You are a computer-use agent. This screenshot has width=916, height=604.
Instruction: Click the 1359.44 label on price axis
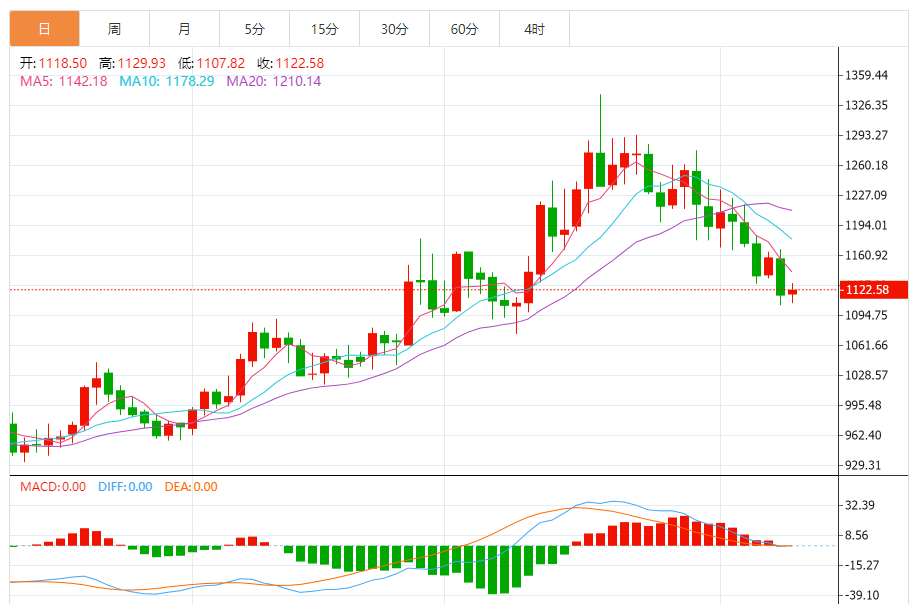coord(866,75)
